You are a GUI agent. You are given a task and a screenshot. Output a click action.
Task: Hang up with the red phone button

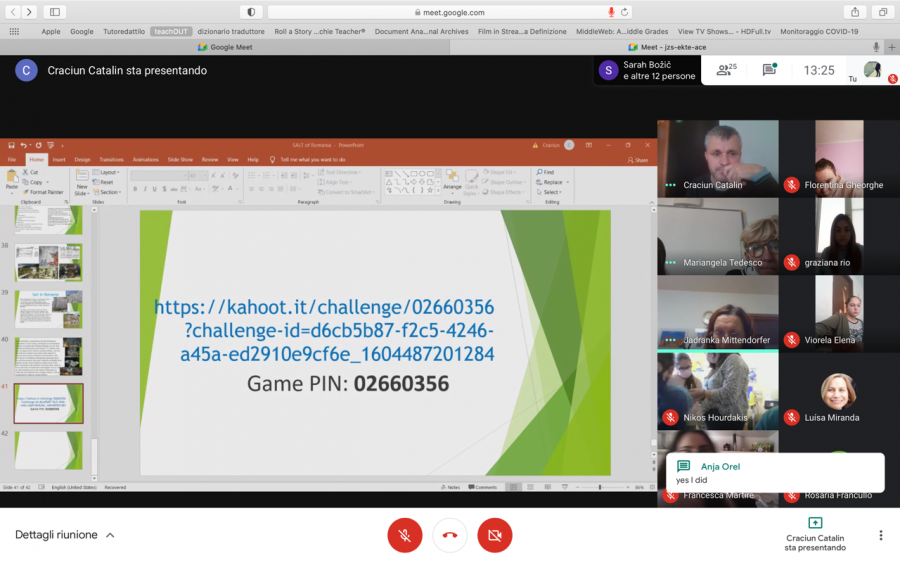(449, 535)
